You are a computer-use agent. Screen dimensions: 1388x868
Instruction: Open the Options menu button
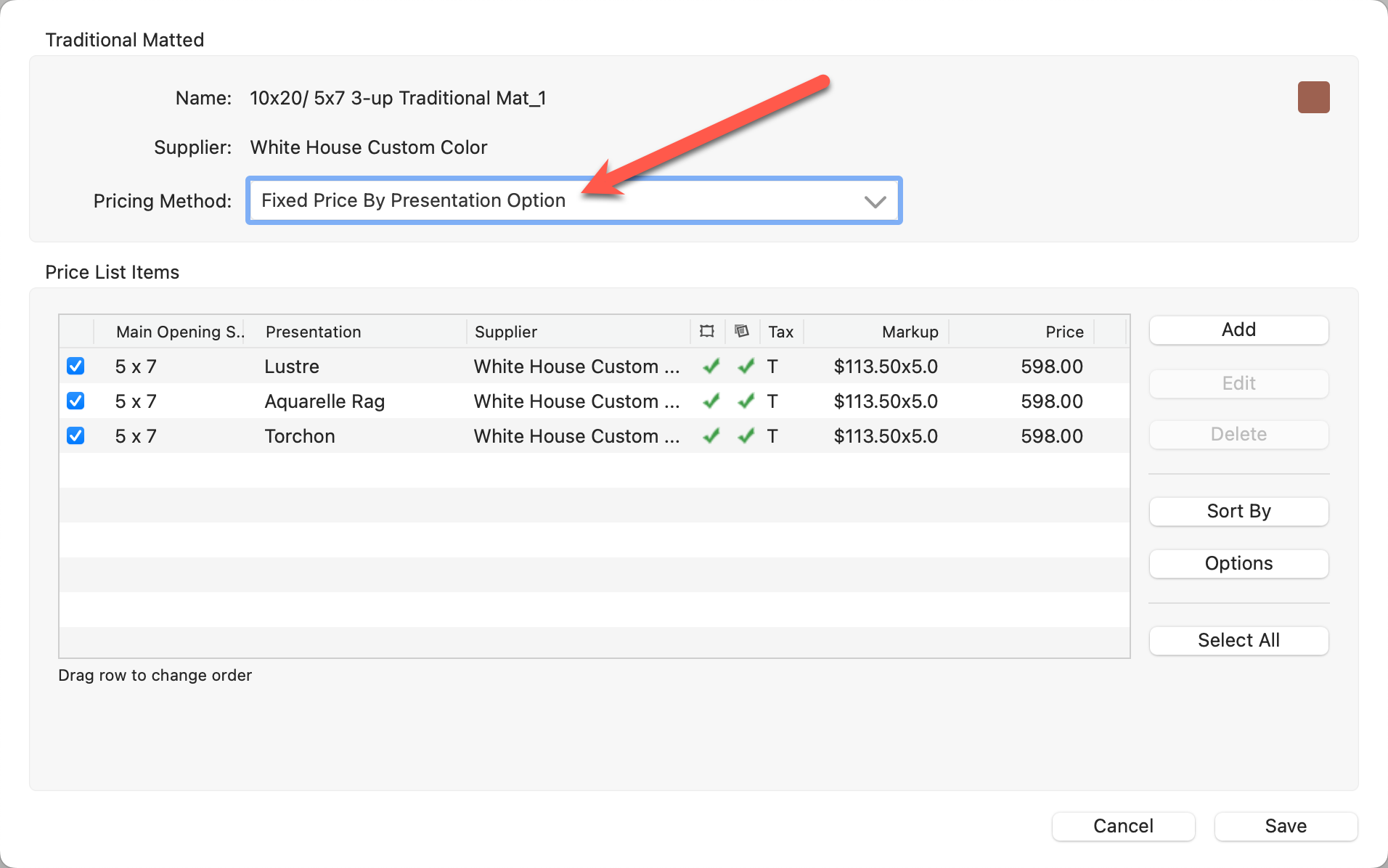point(1238,564)
